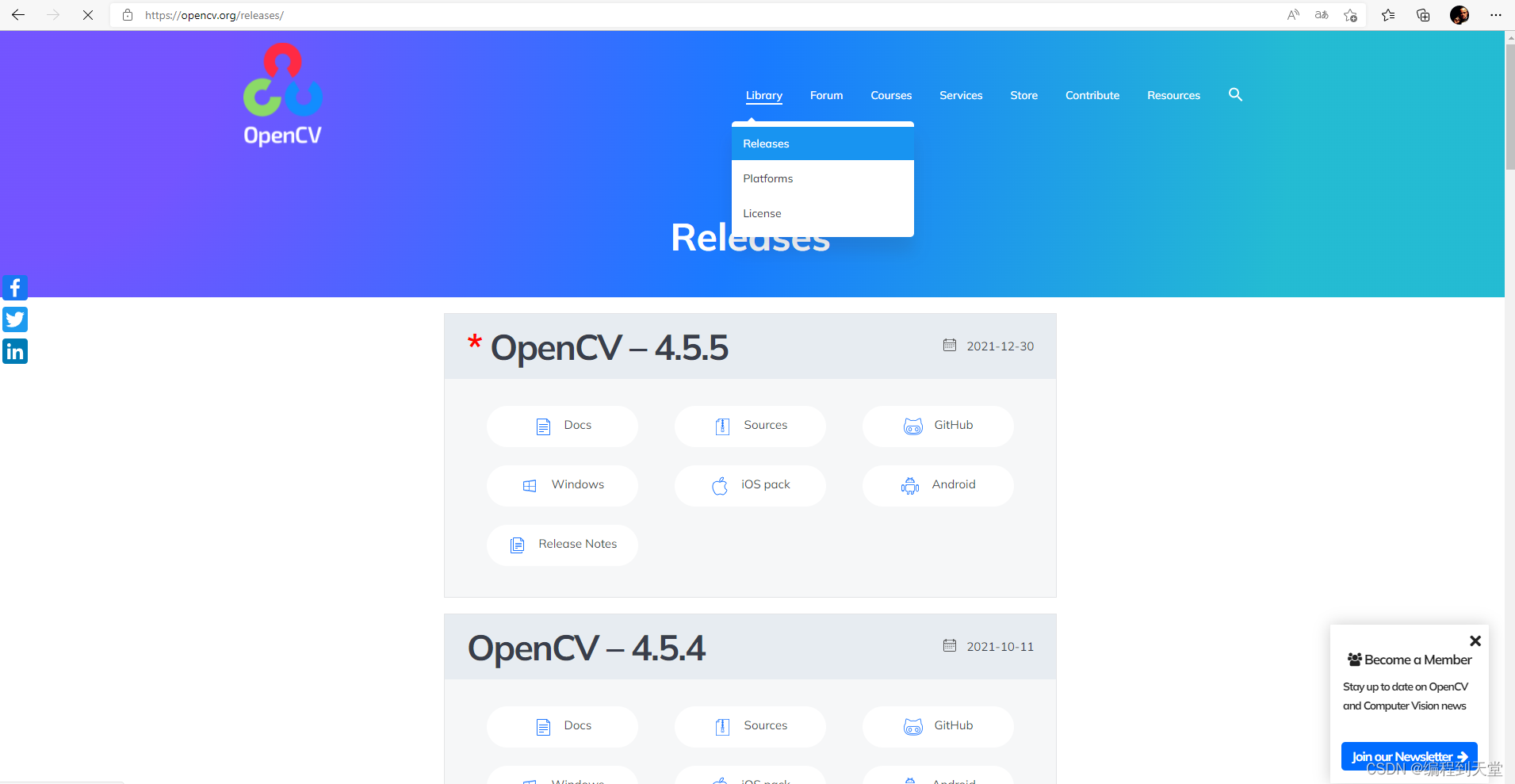Open the favorites list
The width and height of the screenshot is (1515, 784).
[x=1388, y=15]
